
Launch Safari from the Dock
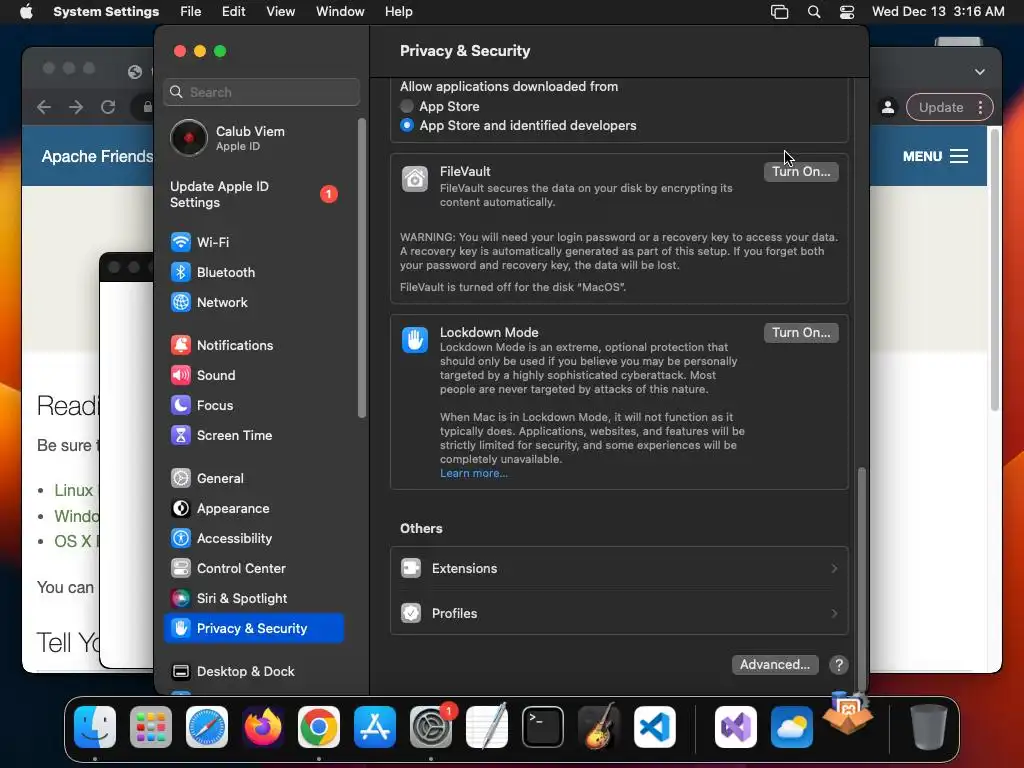tap(207, 727)
